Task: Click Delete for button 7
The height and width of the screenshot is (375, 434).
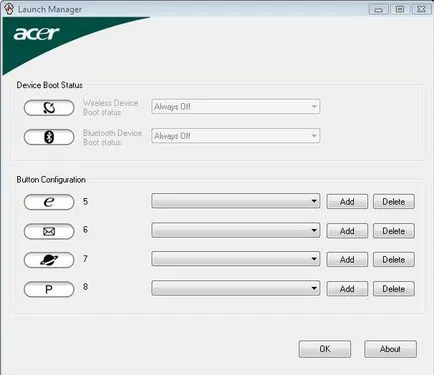Action: [x=394, y=260]
